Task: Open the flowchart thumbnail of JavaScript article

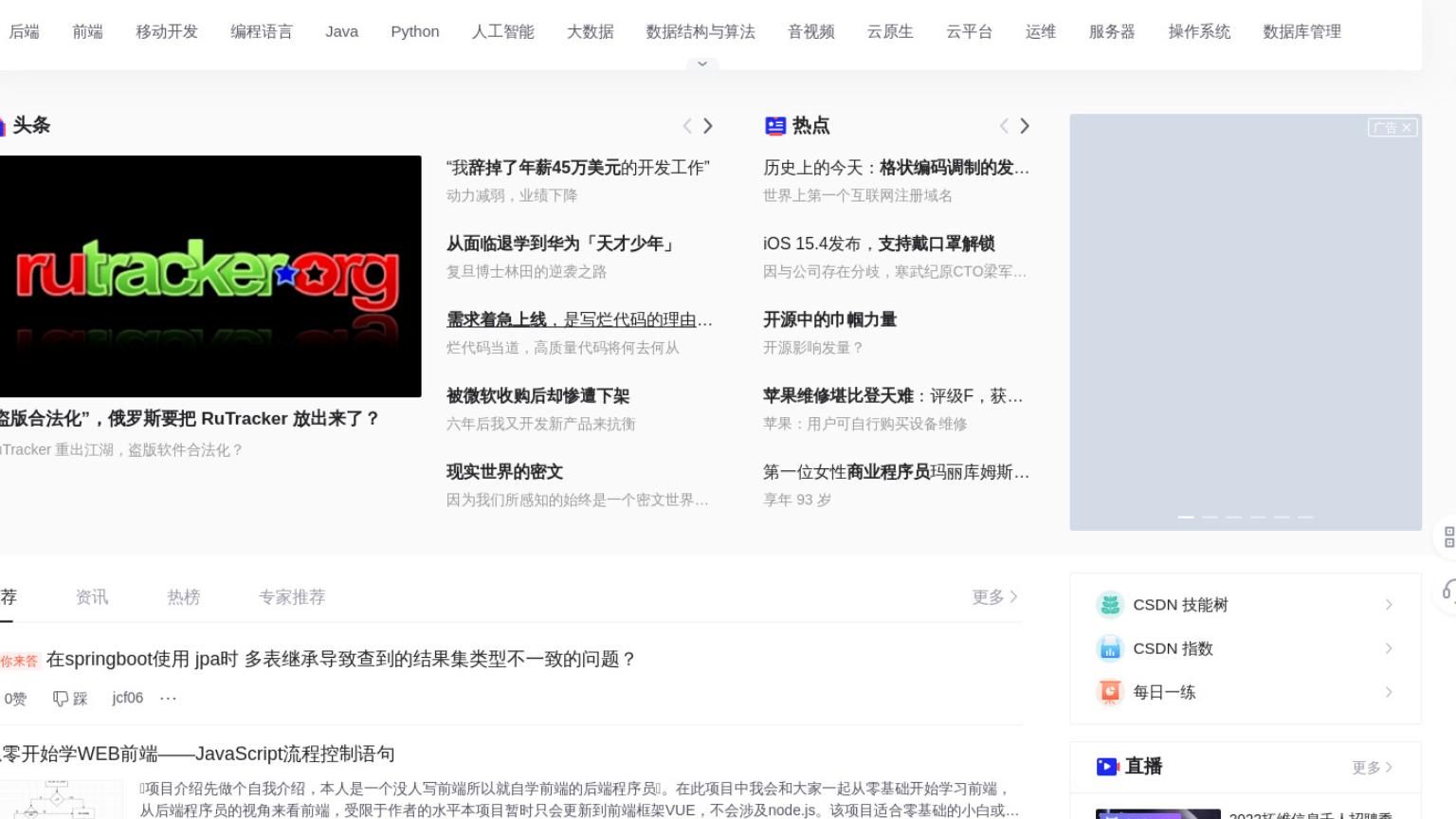Action: (62, 799)
